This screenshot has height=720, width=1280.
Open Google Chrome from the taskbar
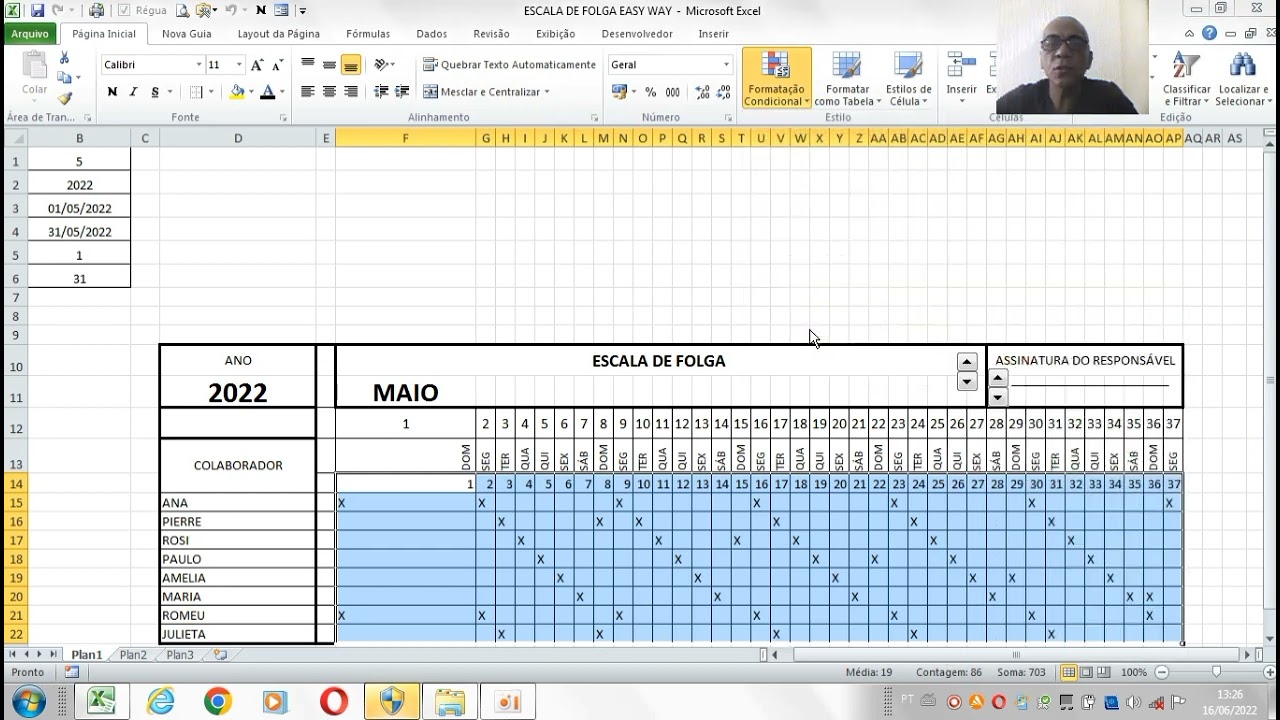[217, 701]
